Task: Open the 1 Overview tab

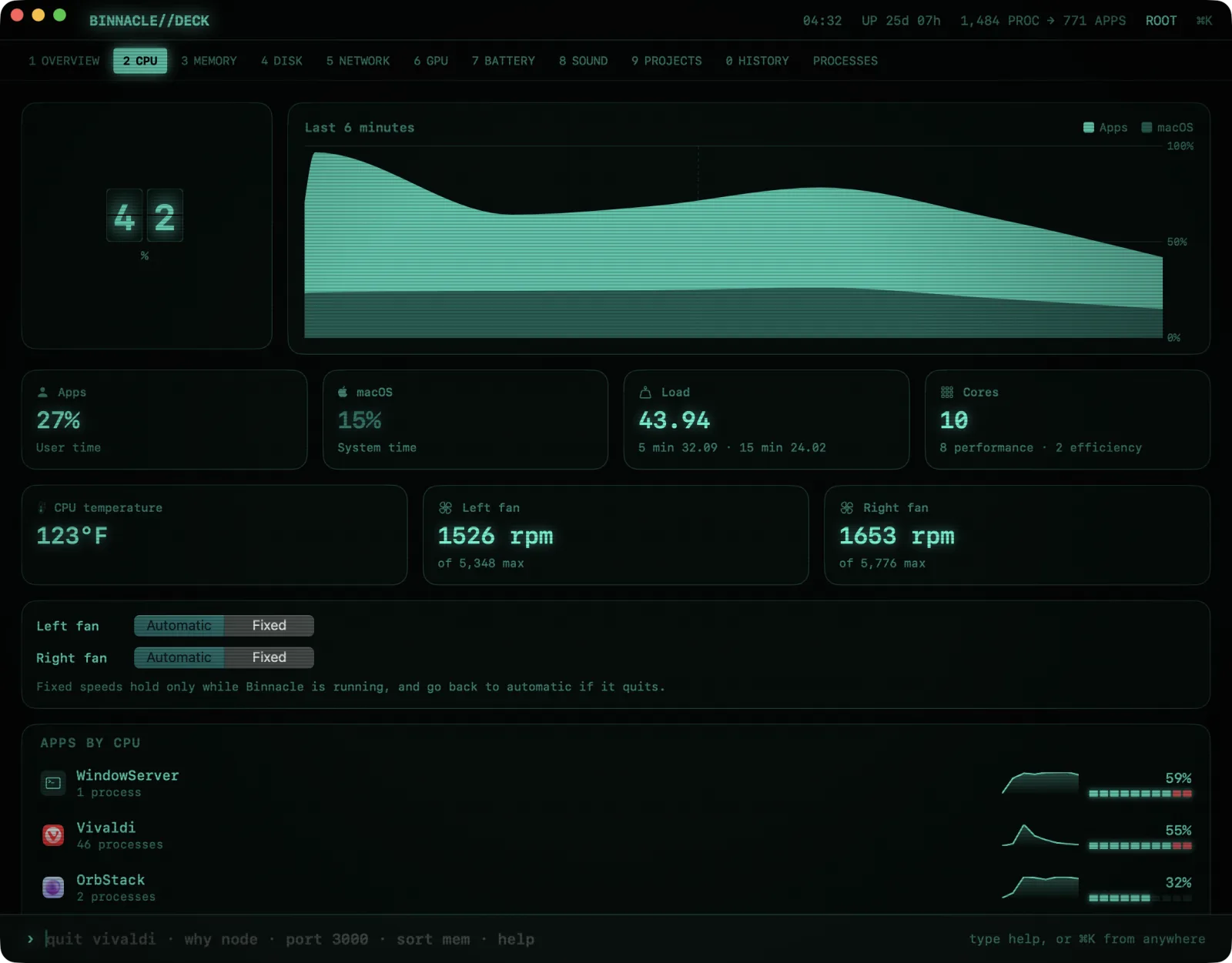Action: 64,61
